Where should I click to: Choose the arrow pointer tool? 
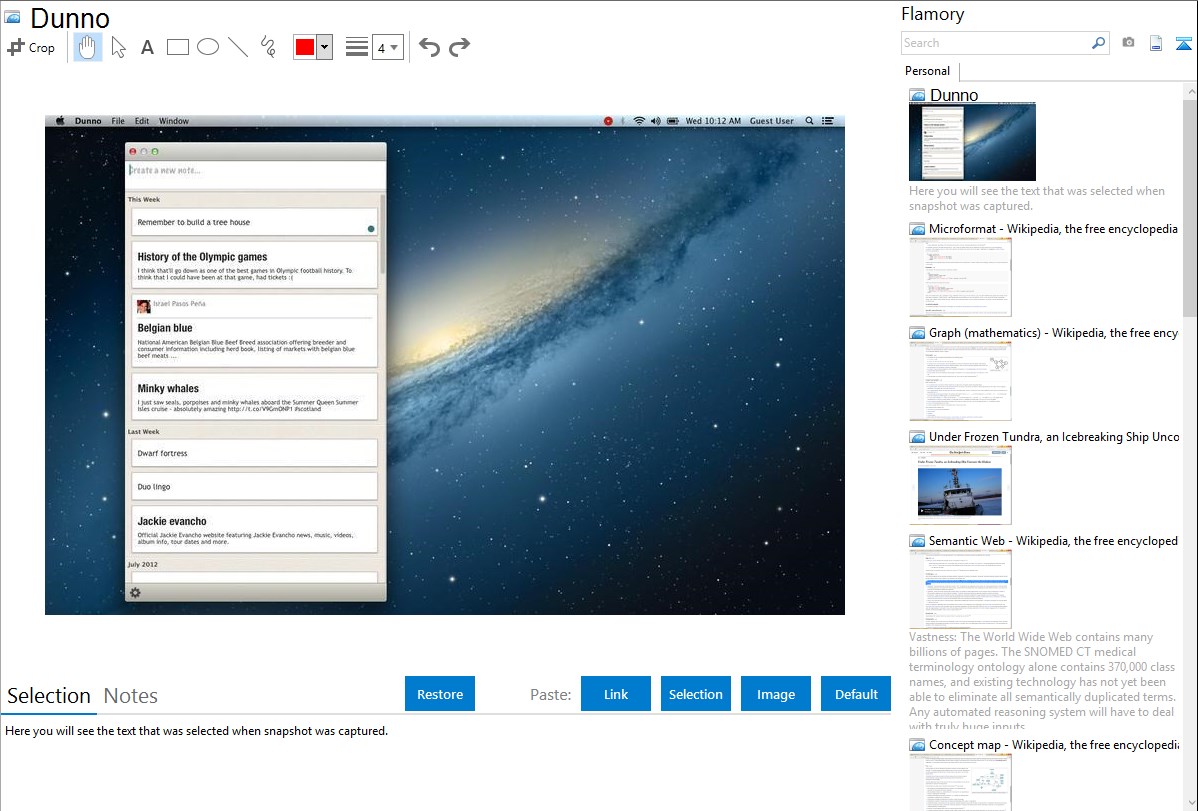pyautogui.click(x=118, y=47)
